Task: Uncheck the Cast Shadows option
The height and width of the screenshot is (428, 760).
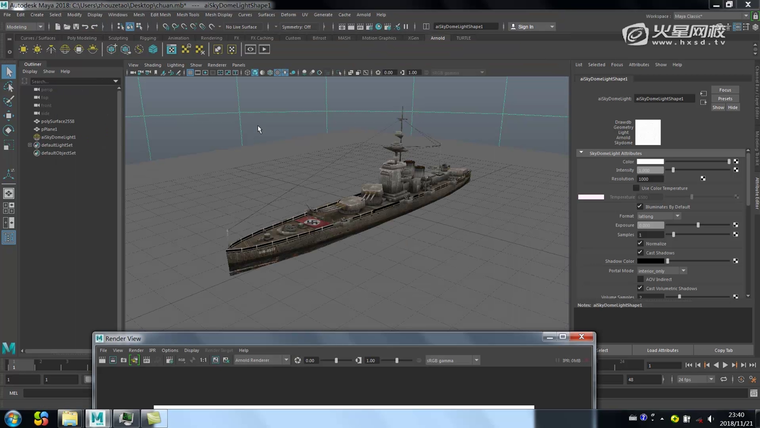Action: [x=640, y=252]
